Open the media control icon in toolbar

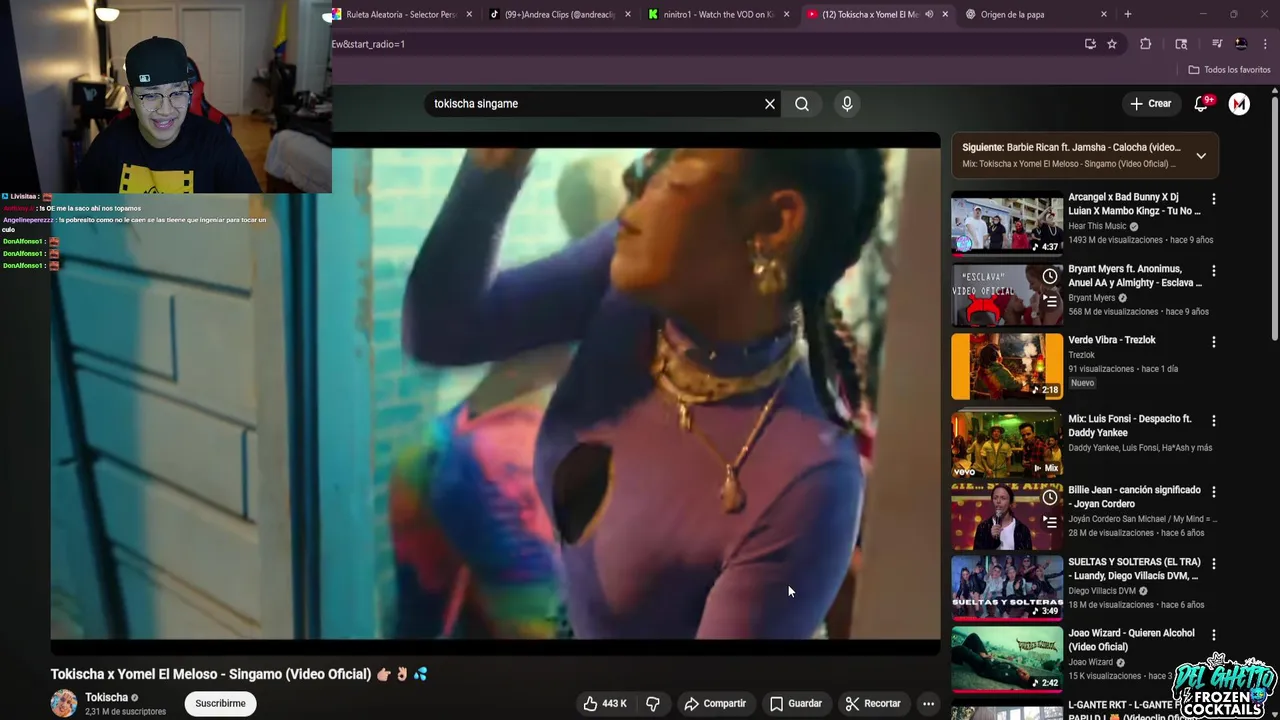pyautogui.click(x=1217, y=44)
